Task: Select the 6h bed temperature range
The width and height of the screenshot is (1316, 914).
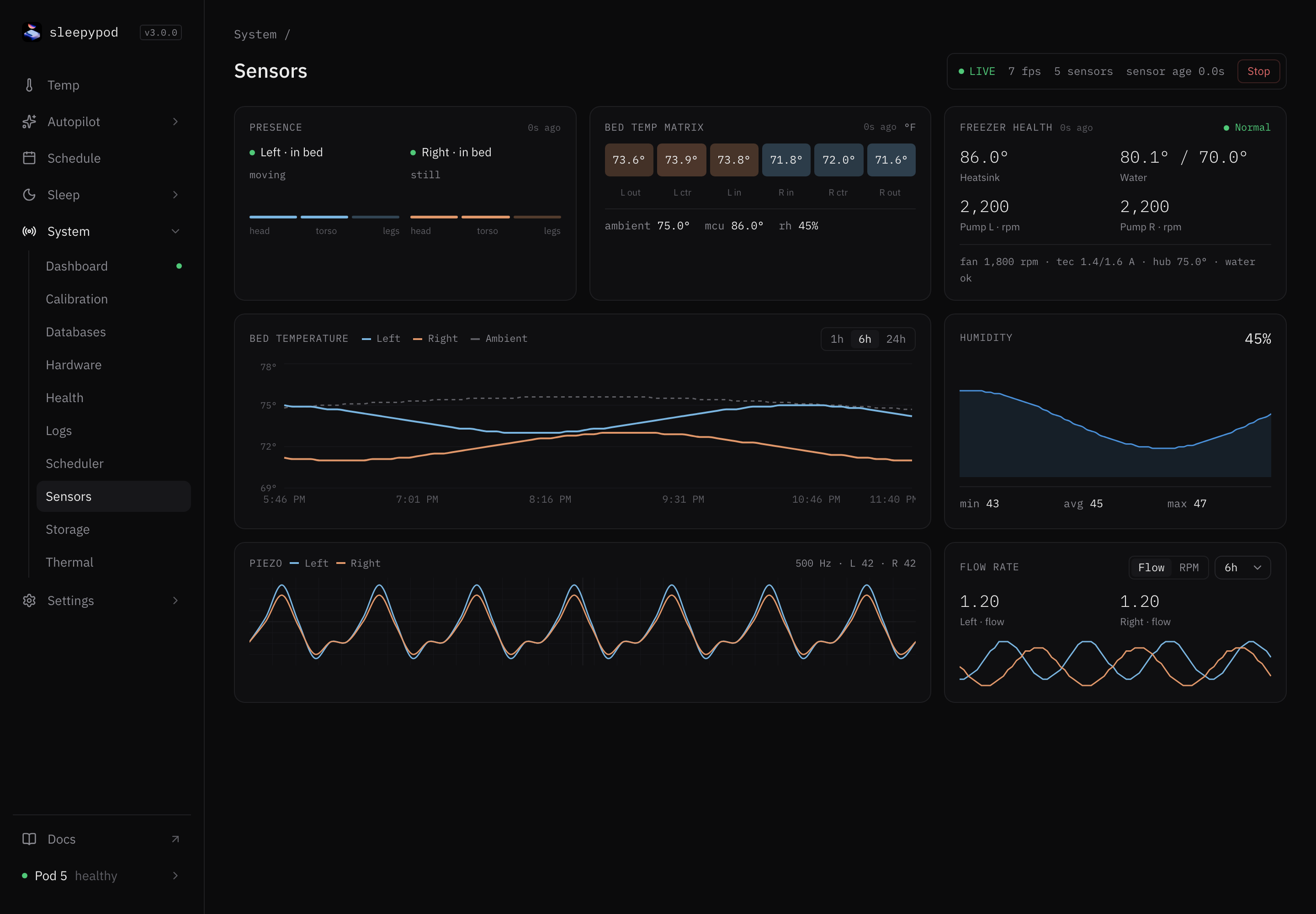Action: [x=865, y=339]
